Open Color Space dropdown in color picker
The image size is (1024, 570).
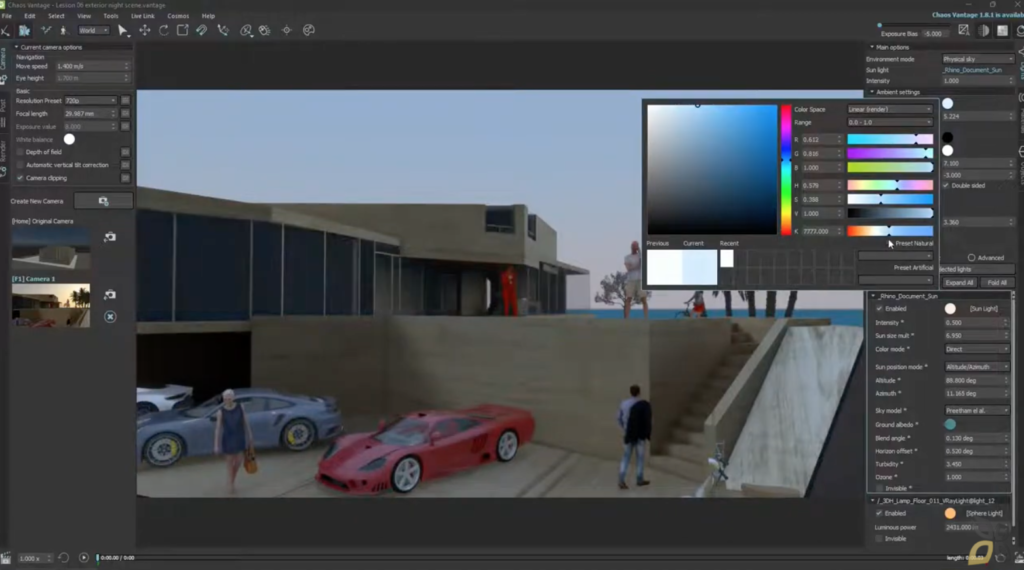click(889, 110)
